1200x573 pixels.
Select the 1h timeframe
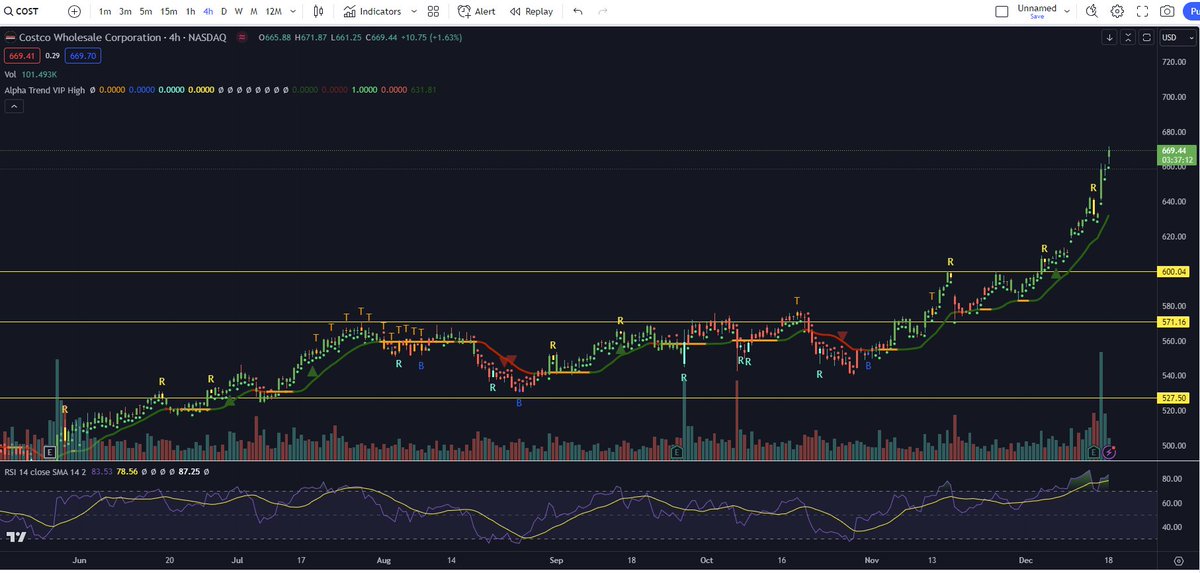pyautogui.click(x=190, y=11)
